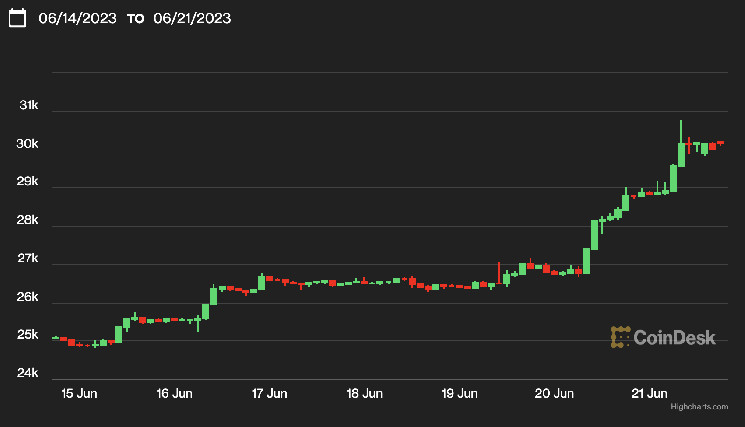The height and width of the screenshot is (427, 745).
Task: Click the 24k price axis label
Action: click(30, 373)
